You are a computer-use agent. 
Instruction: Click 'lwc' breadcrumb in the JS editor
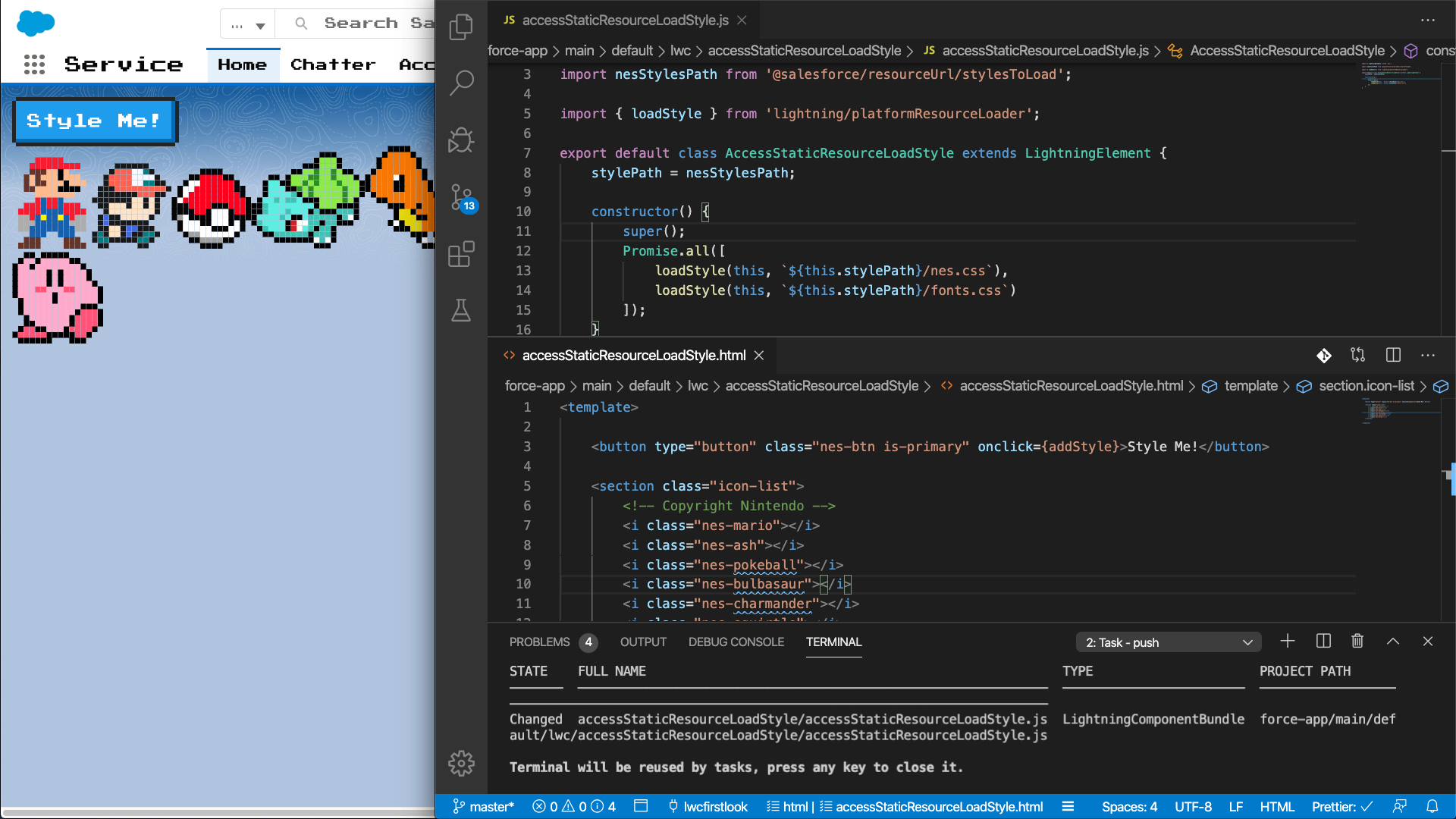click(x=680, y=51)
